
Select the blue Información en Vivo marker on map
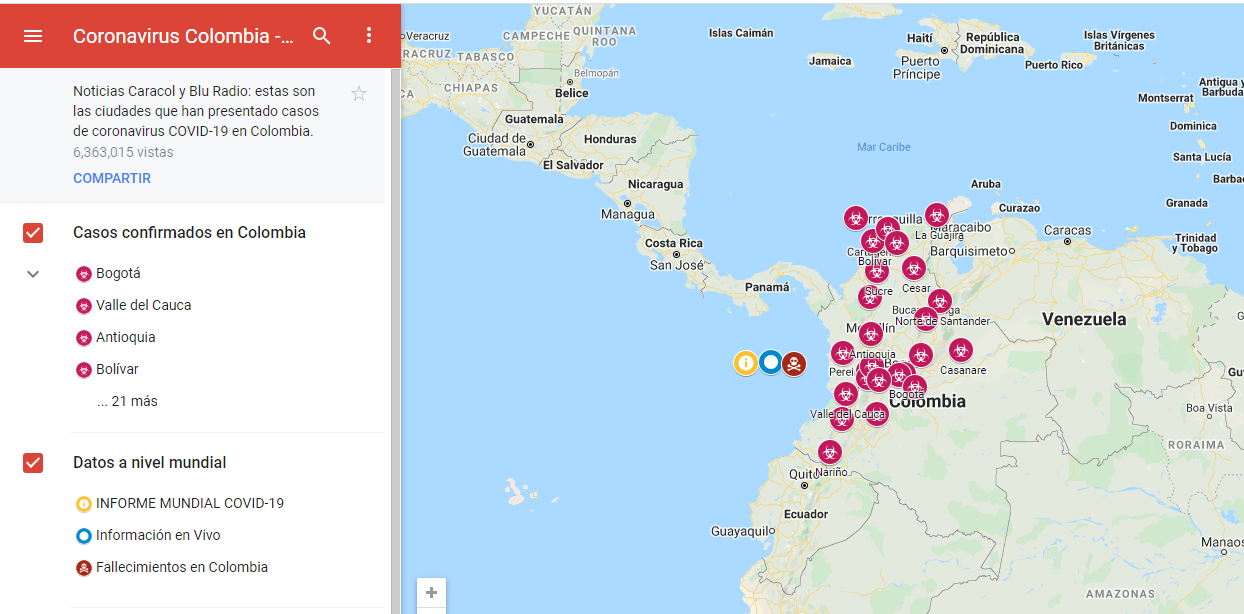pyautogui.click(x=770, y=363)
